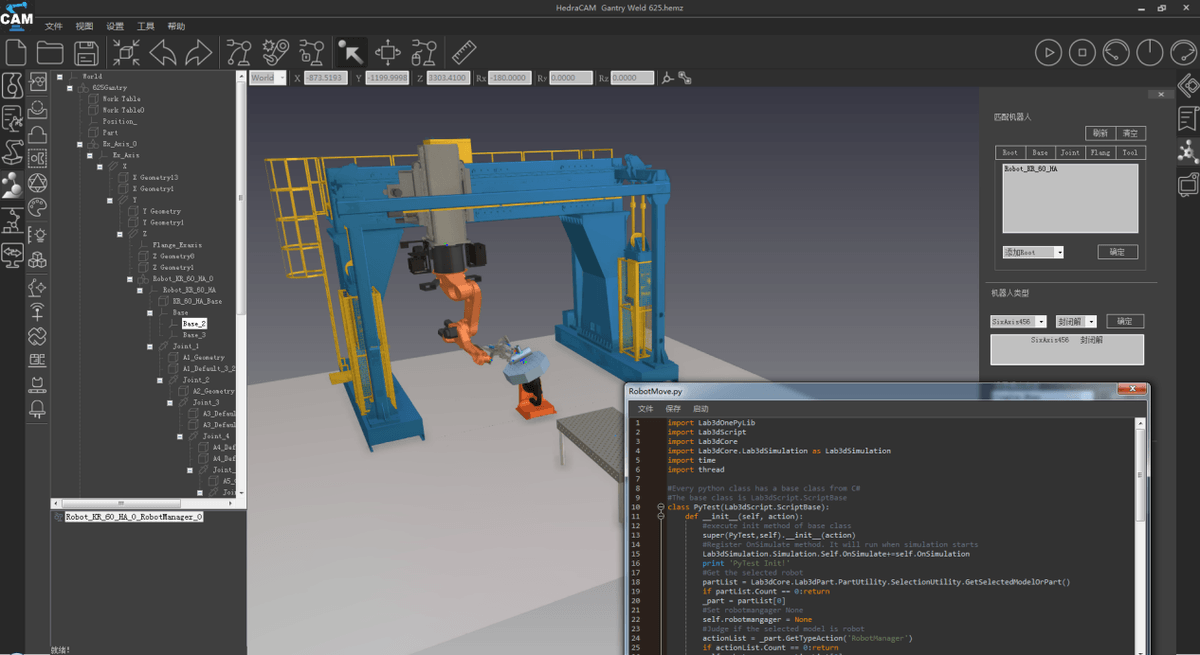The image size is (1200, 655).
Task: Click the stacked boxes icon in the left toolbar
Action: 37,260
